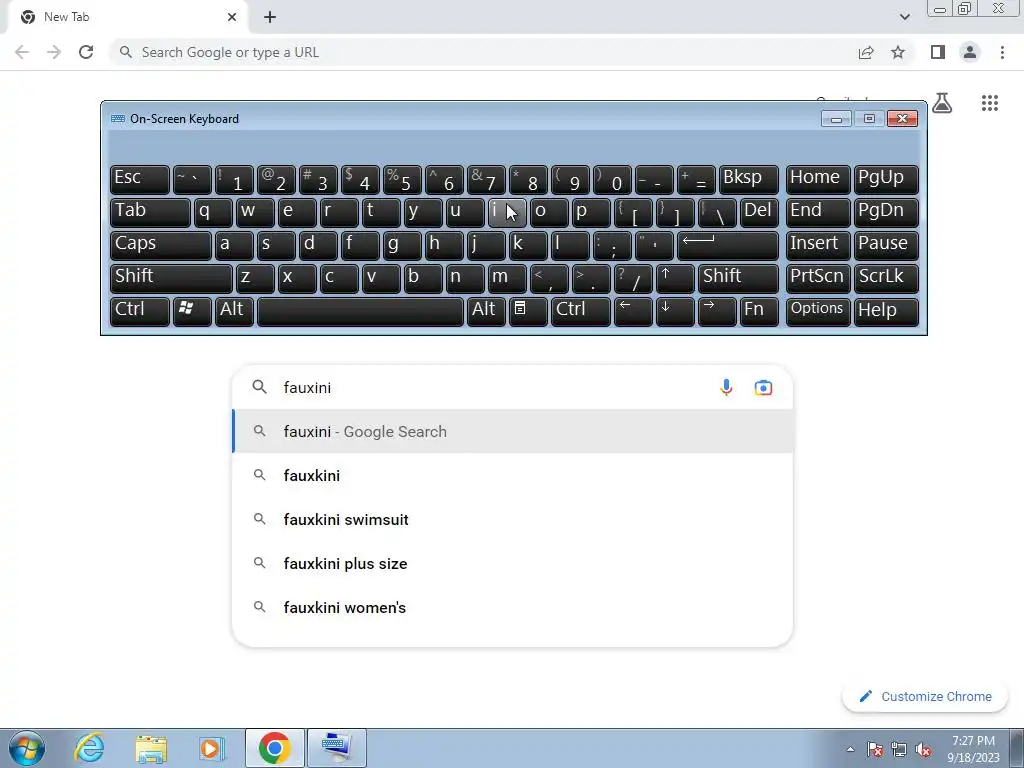Start voice search with the microphone icon
Screen dimensions: 1024x768
pyautogui.click(x=726, y=387)
